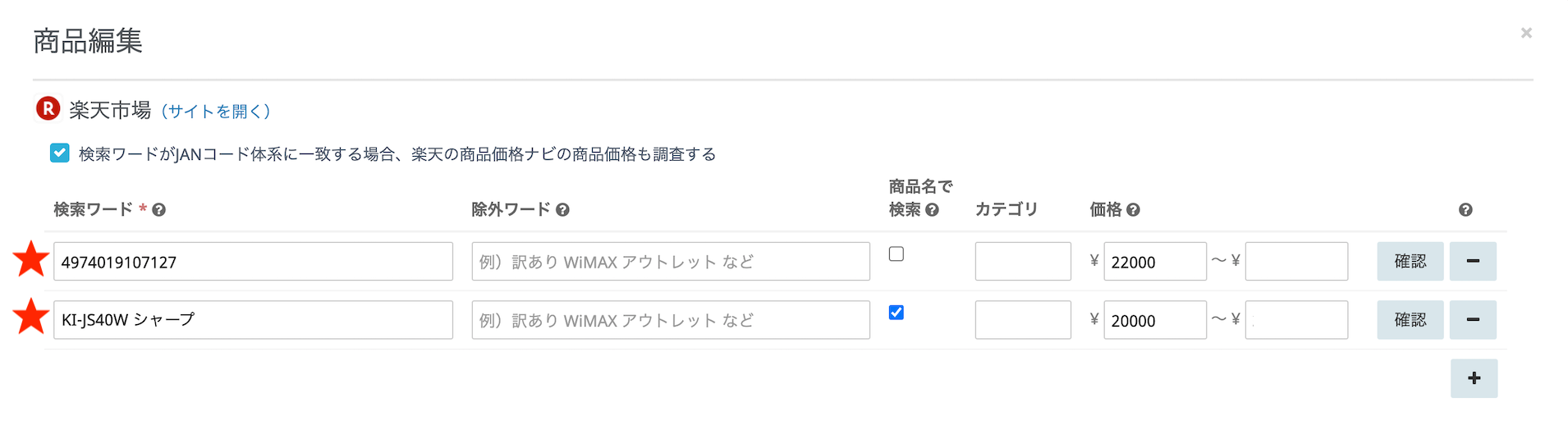The image size is (1568, 421).
Task: Click the help icon at far right of header
Action: pyautogui.click(x=1465, y=210)
